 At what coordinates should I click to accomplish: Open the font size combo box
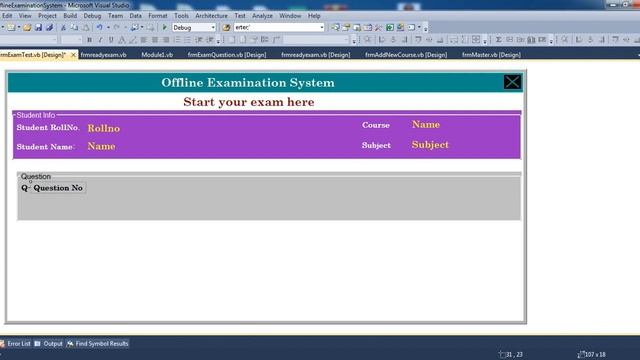pos(71,40)
